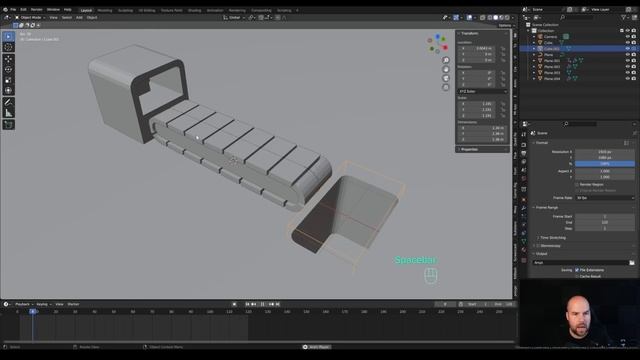Click the timeline current frame marker
This screenshot has width=640, height=360.
33,311
